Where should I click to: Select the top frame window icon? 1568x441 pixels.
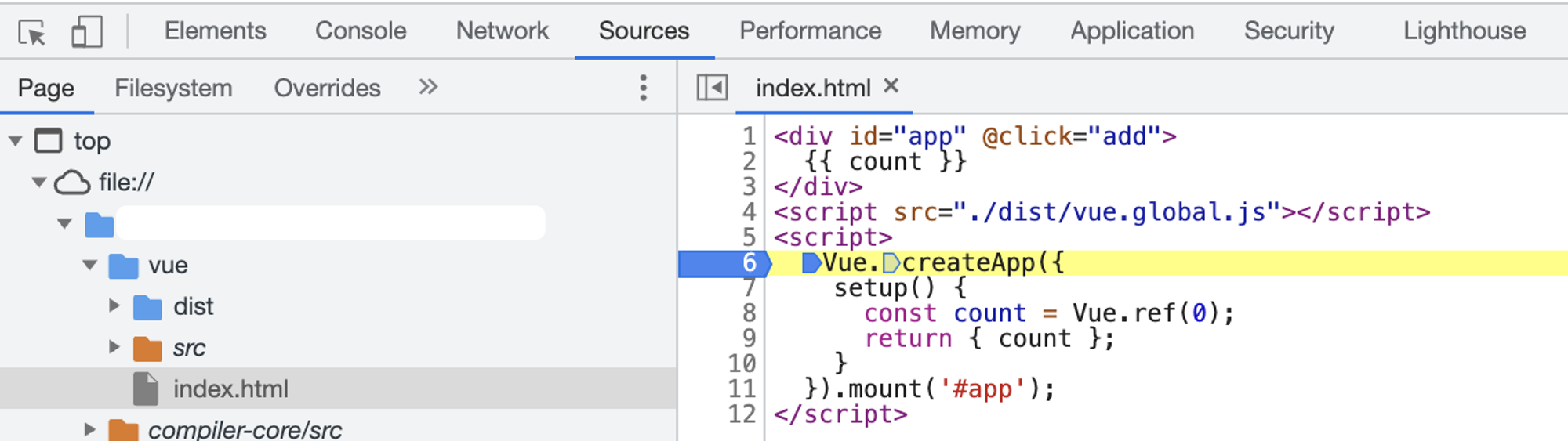49,141
